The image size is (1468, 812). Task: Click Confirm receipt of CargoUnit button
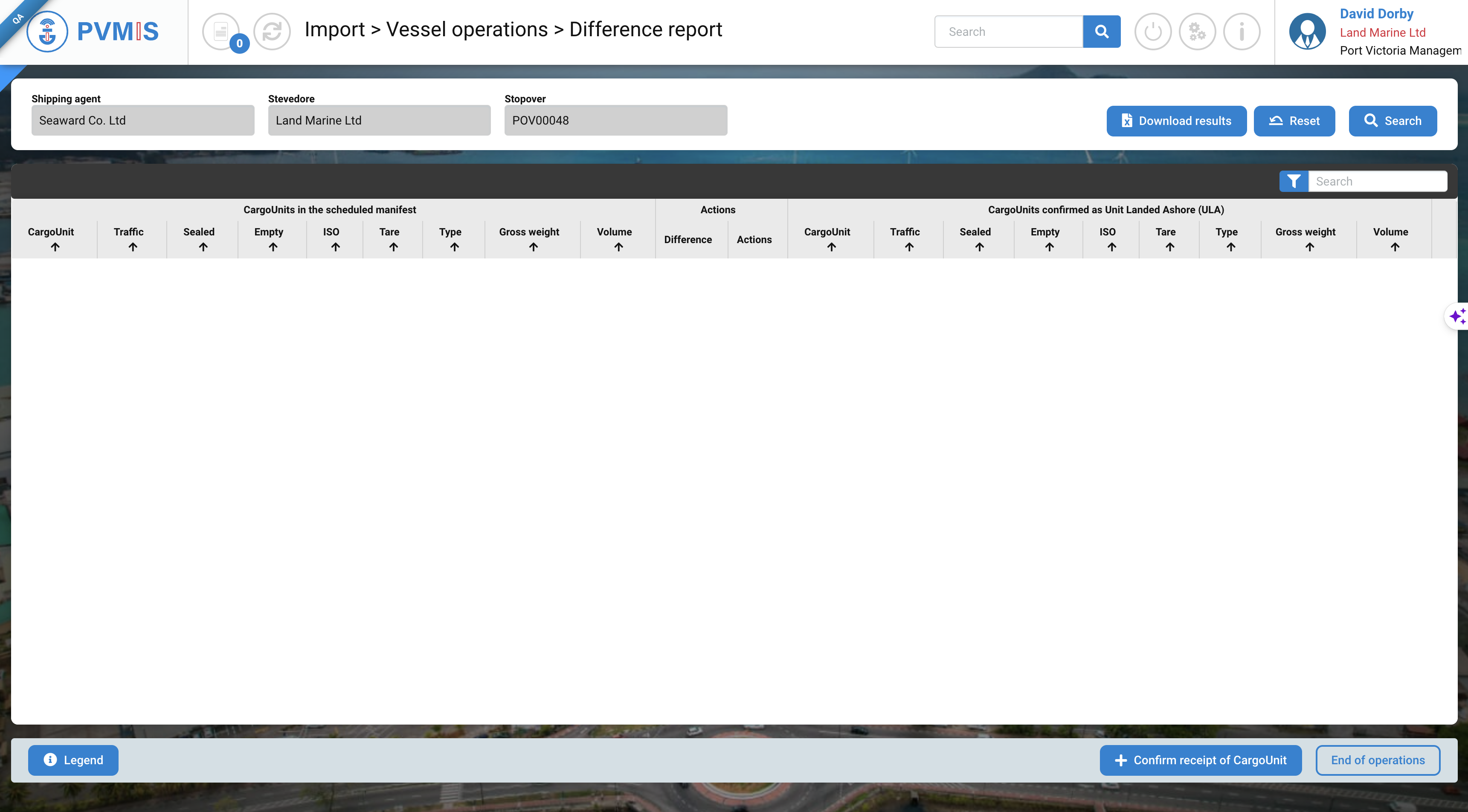coord(1200,760)
